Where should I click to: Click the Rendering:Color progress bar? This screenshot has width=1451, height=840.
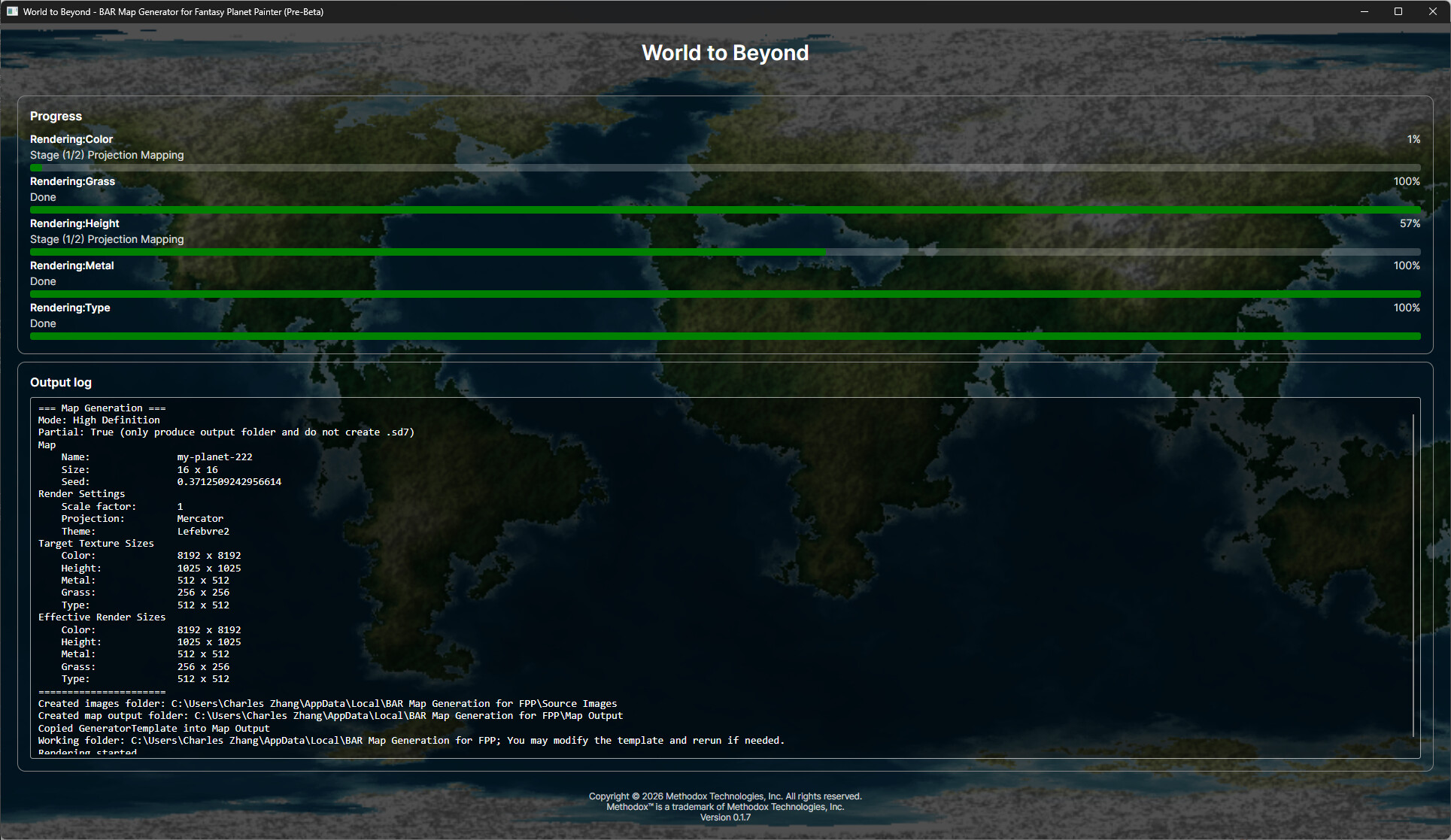pos(725,168)
